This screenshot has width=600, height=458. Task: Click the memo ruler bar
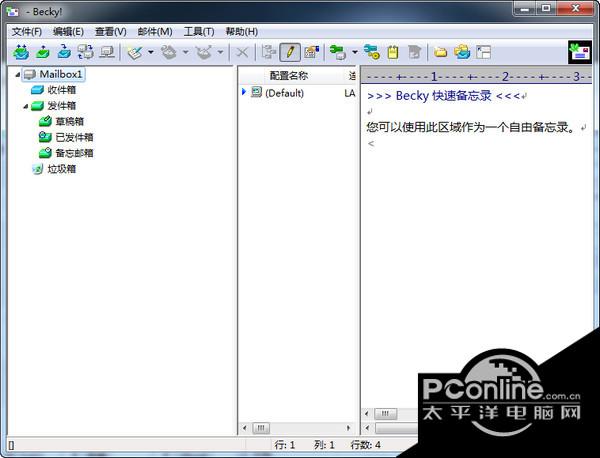coord(477,77)
